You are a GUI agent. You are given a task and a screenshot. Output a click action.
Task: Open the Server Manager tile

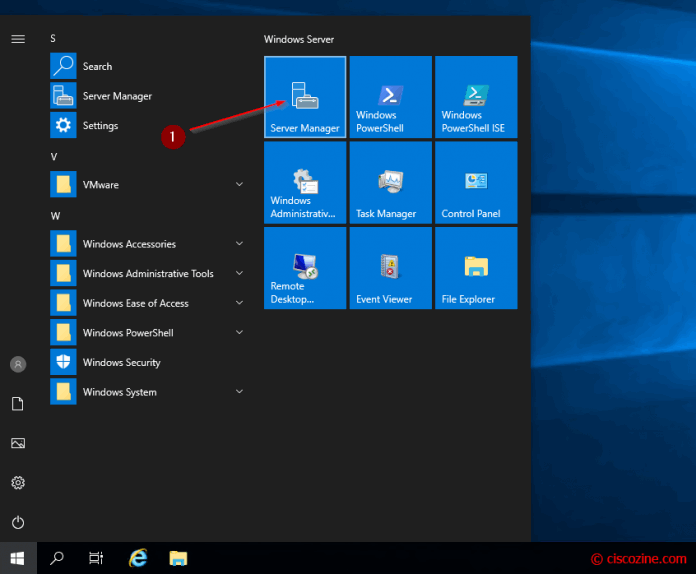(x=305, y=97)
